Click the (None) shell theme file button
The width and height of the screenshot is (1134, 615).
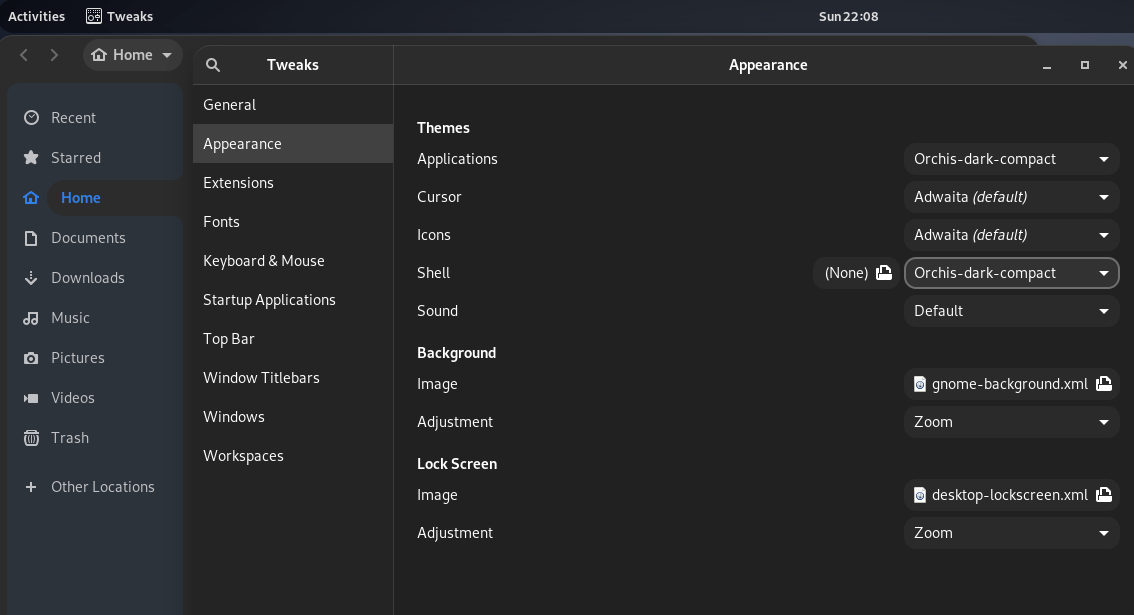pyautogui.click(x=855, y=272)
